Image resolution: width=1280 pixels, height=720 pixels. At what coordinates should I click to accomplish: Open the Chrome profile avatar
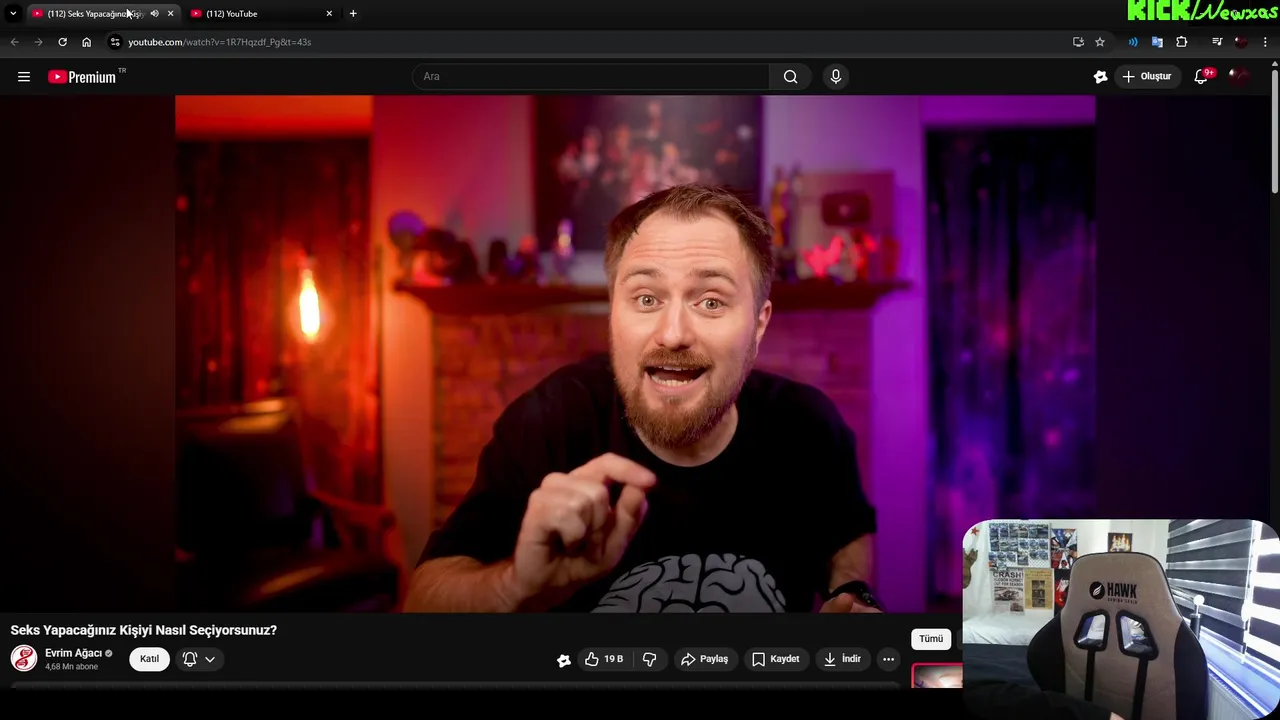pos(1241,42)
